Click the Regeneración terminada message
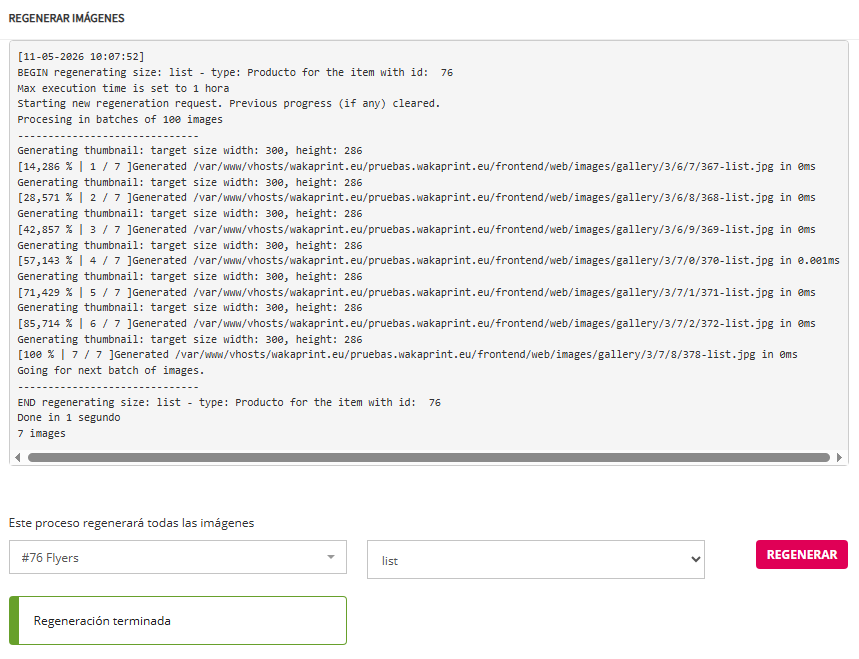 coord(178,621)
